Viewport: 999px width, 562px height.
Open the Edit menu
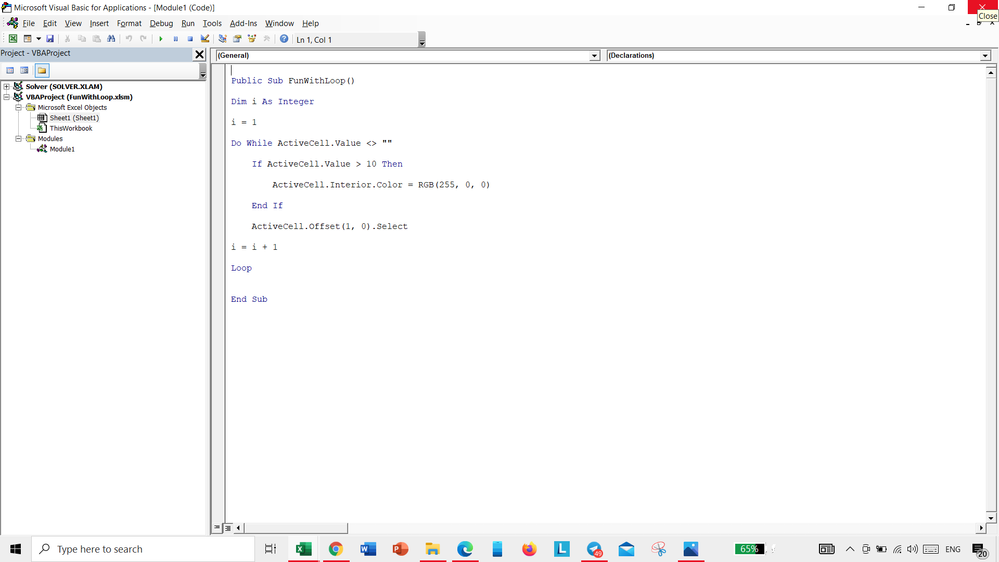coord(50,23)
